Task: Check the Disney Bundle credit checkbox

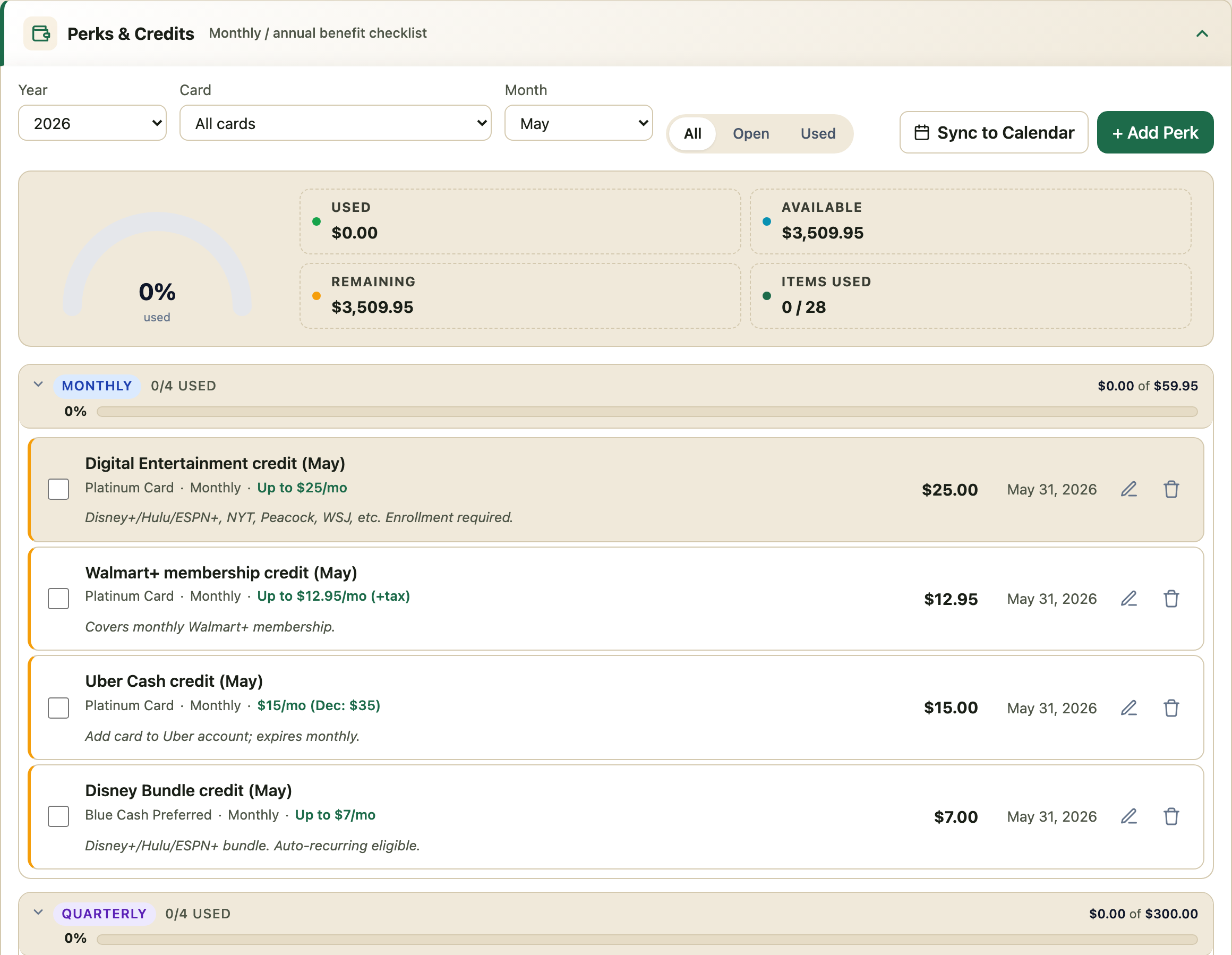Action: (58, 816)
